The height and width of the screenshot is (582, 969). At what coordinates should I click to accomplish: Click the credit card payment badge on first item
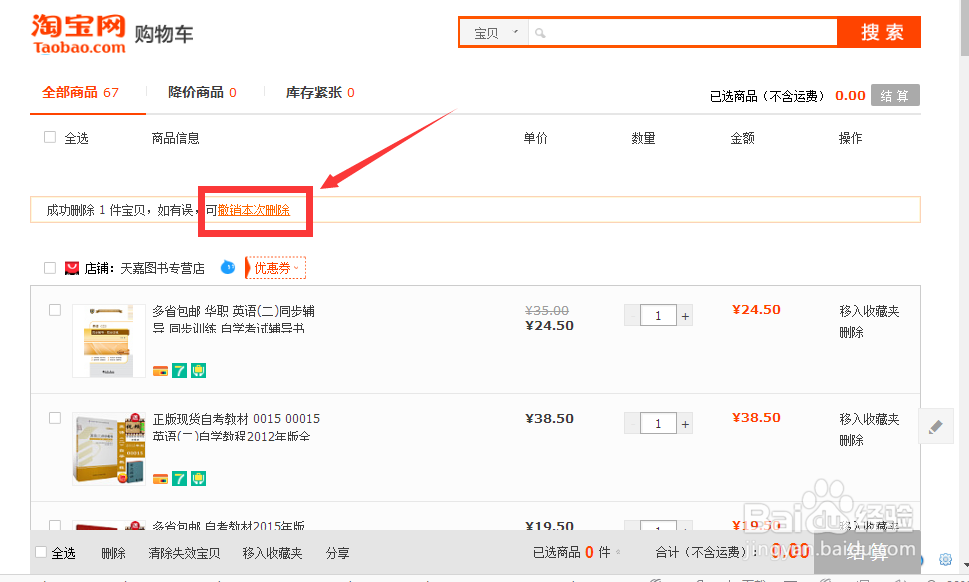pos(161,370)
